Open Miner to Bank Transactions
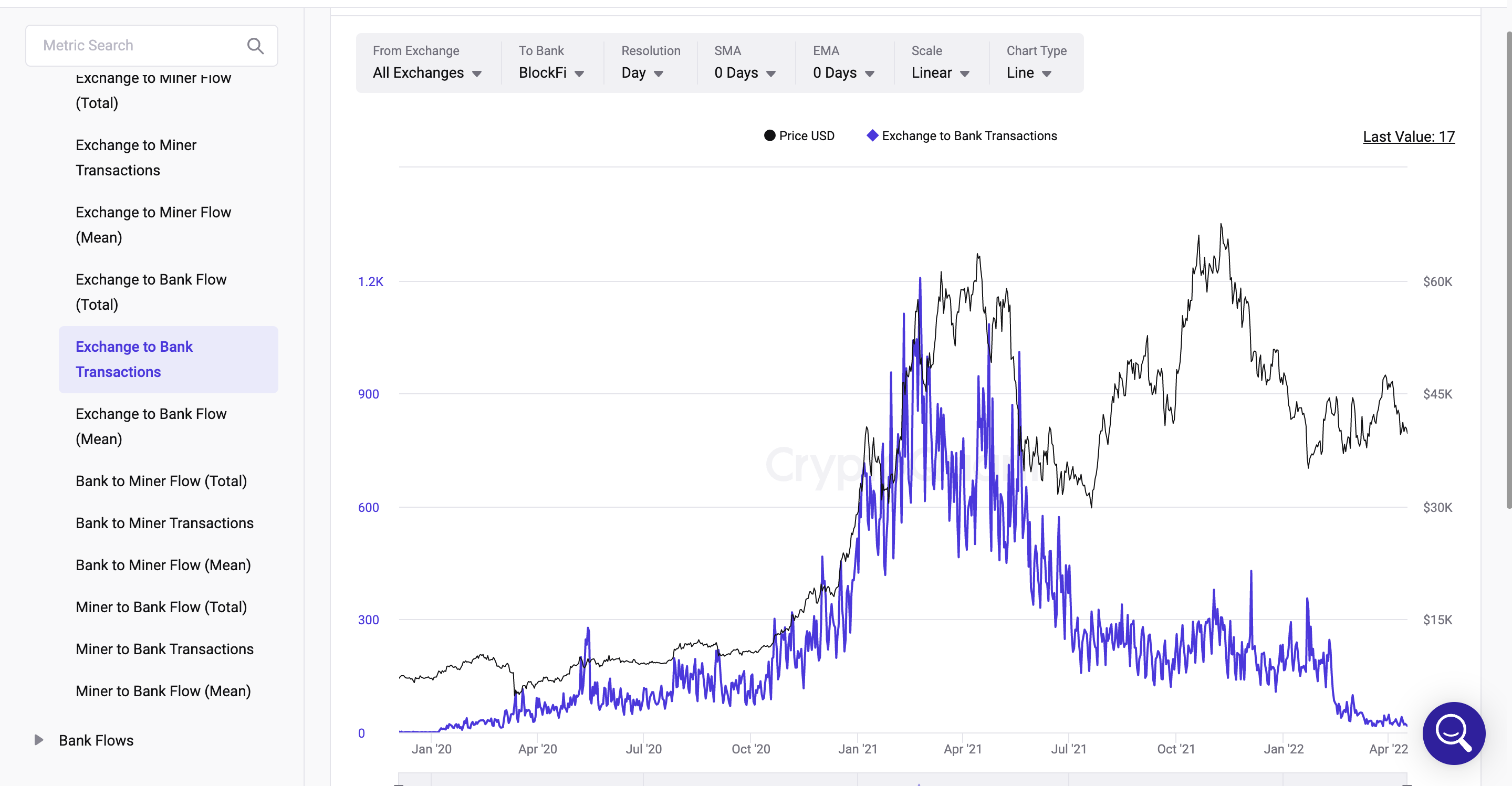Screen dimensions: 1512x786 tap(164, 648)
